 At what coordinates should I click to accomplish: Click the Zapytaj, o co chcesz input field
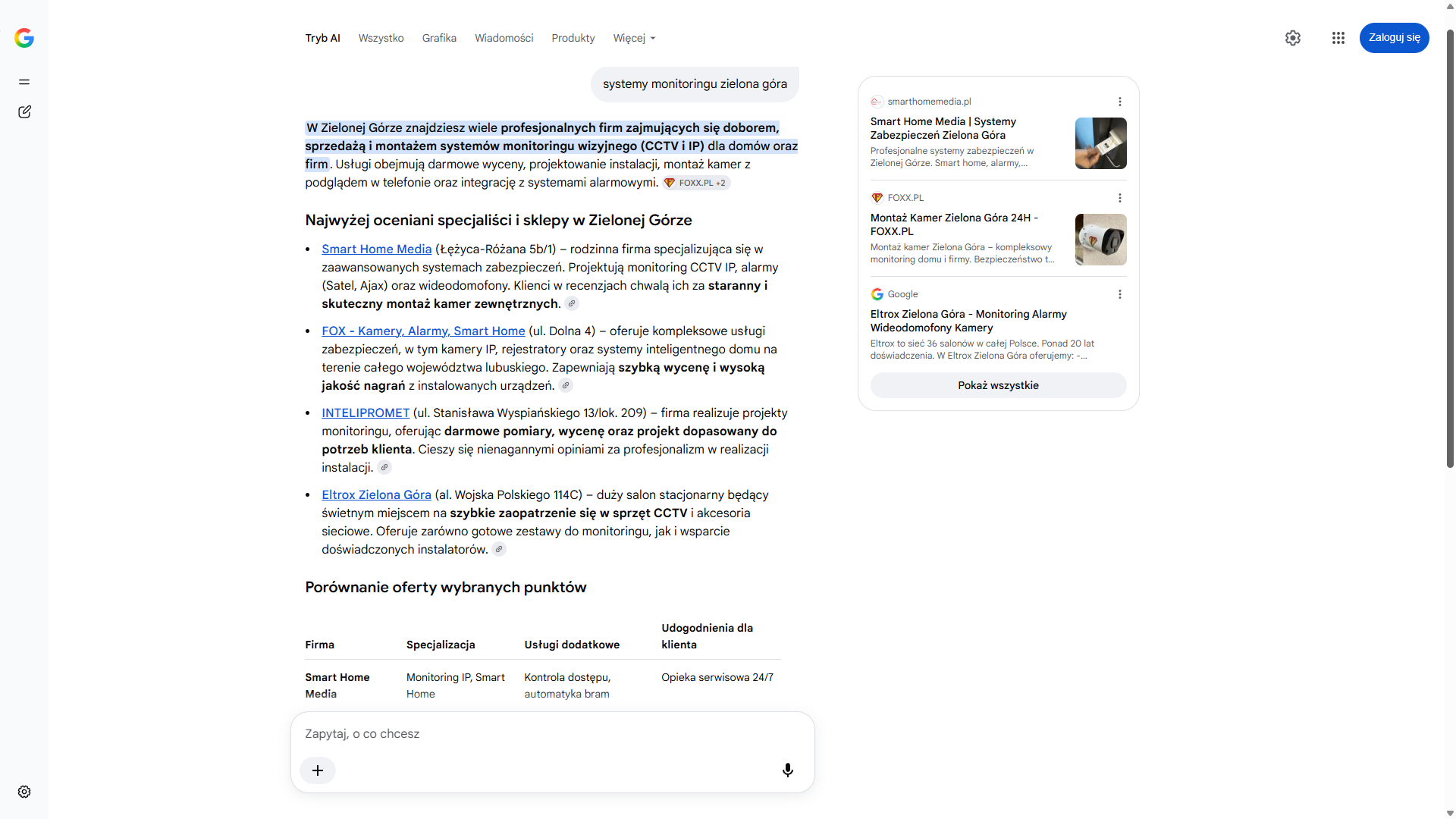pyautogui.click(x=552, y=734)
